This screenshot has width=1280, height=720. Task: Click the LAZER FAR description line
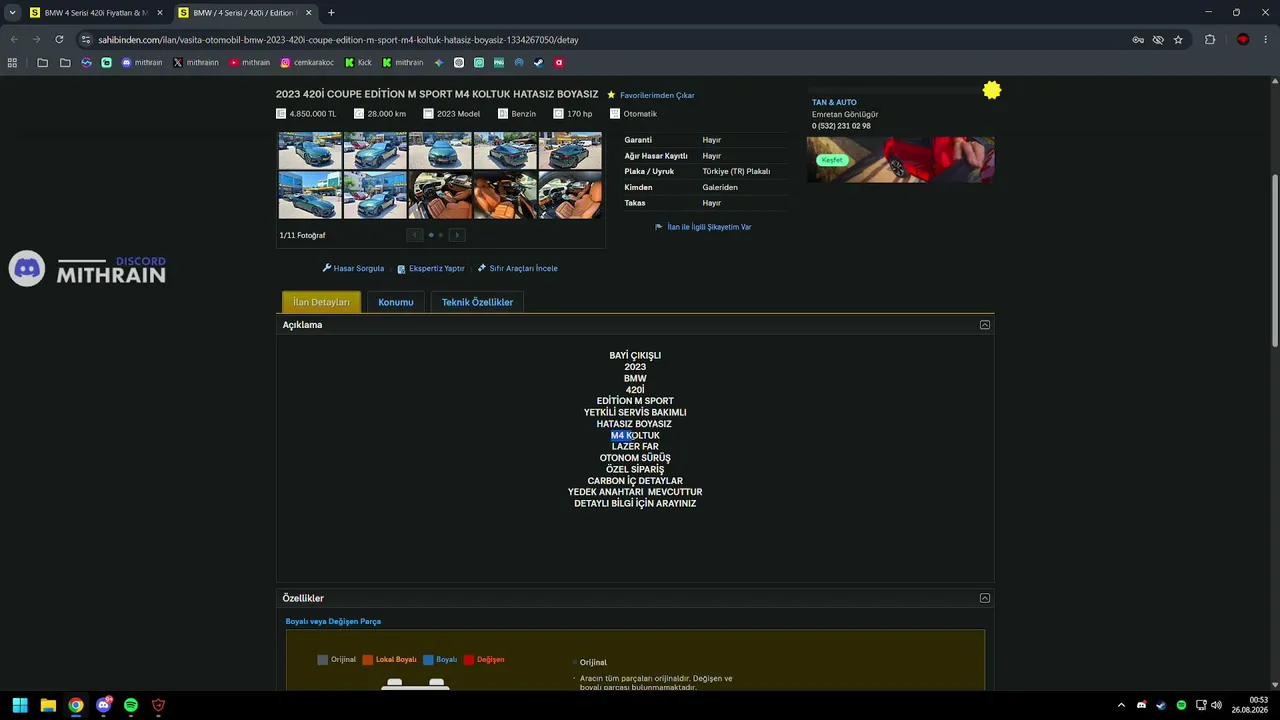(x=635, y=447)
